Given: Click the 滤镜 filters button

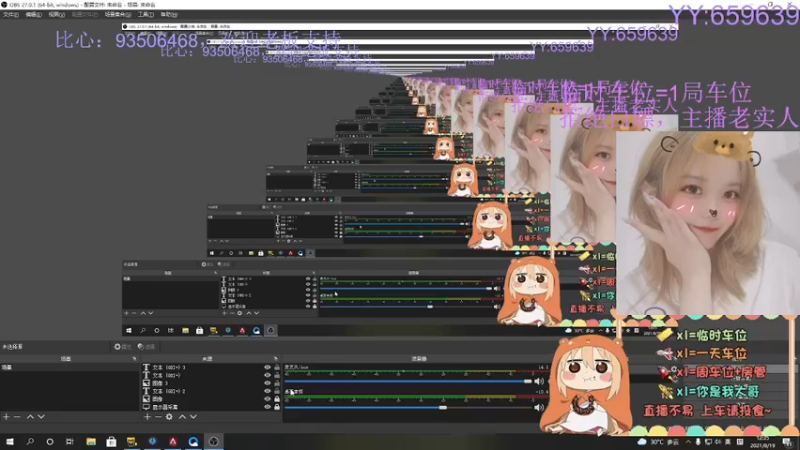Looking at the screenshot, I should tap(146, 347).
